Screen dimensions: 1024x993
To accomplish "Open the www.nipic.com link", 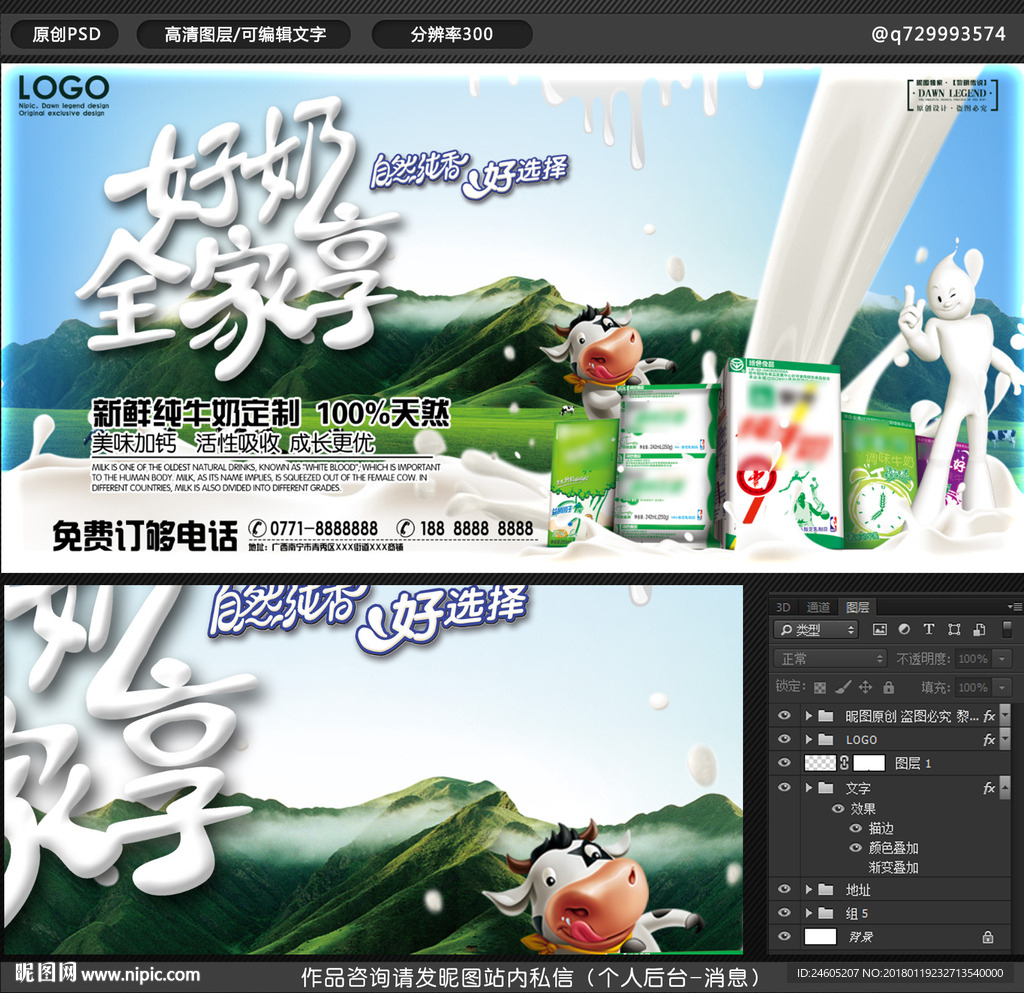I will coord(141,975).
